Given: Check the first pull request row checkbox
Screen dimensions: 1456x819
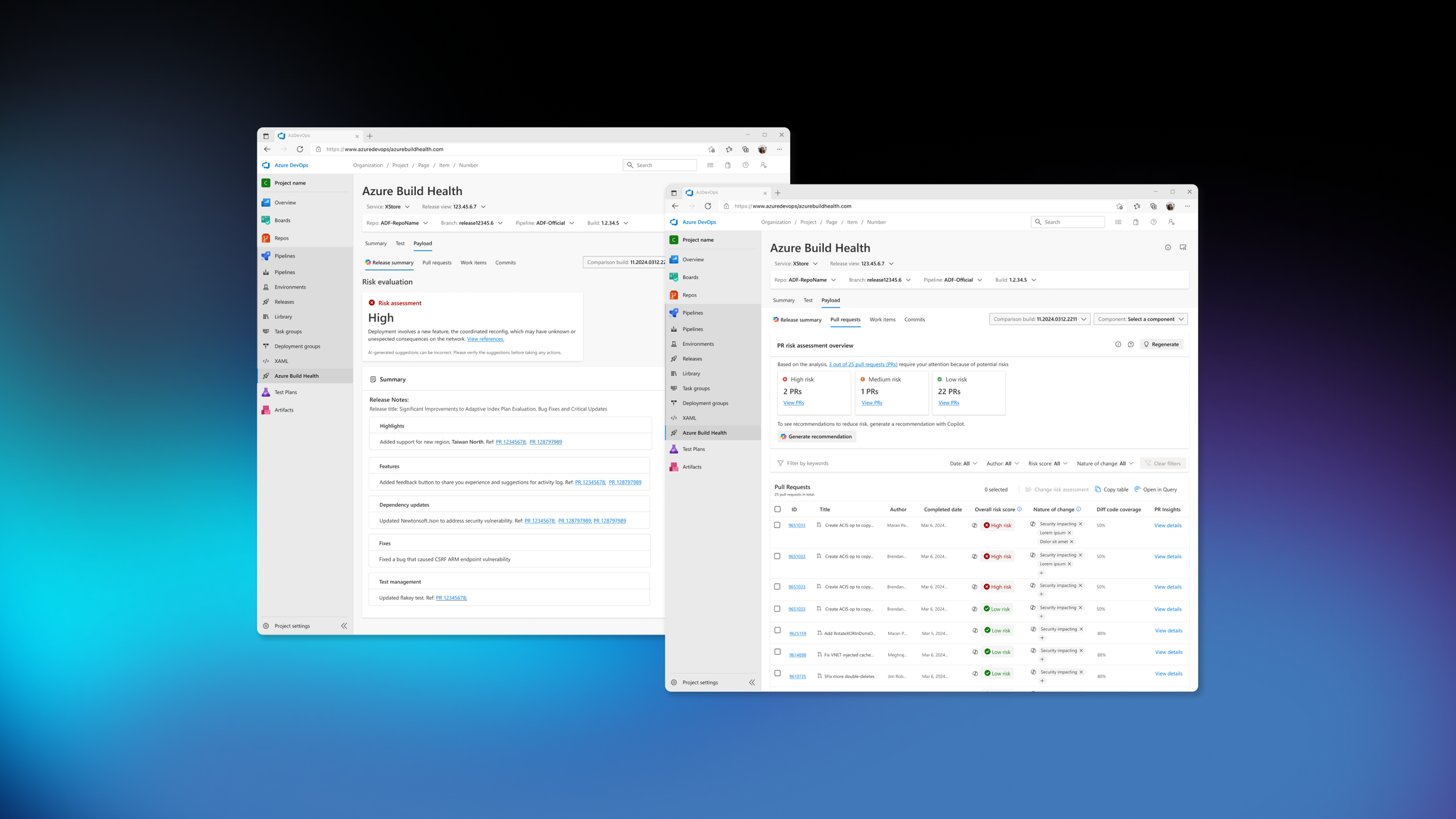Looking at the screenshot, I should (777, 525).
